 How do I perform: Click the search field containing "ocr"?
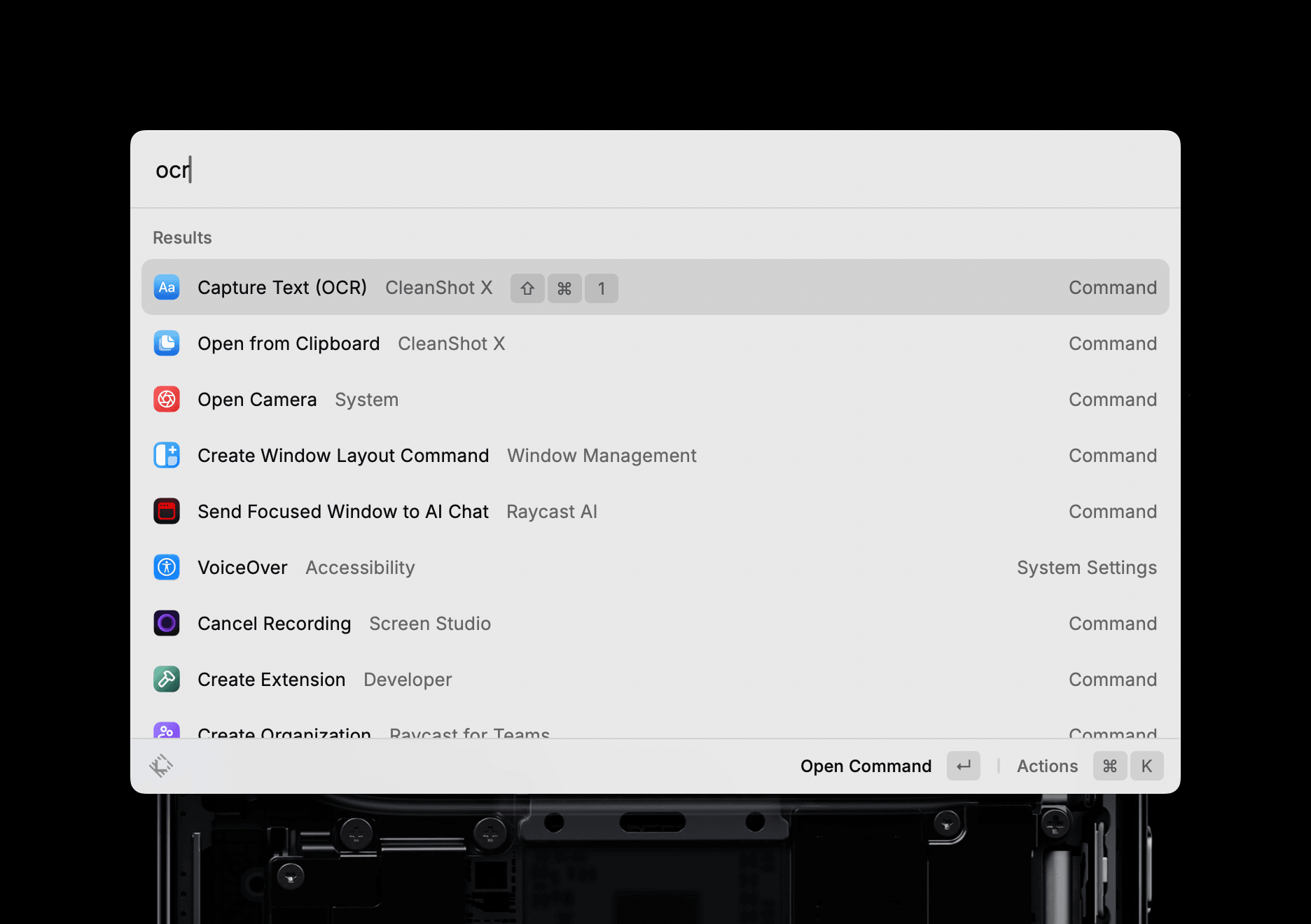tap(655, 169)
